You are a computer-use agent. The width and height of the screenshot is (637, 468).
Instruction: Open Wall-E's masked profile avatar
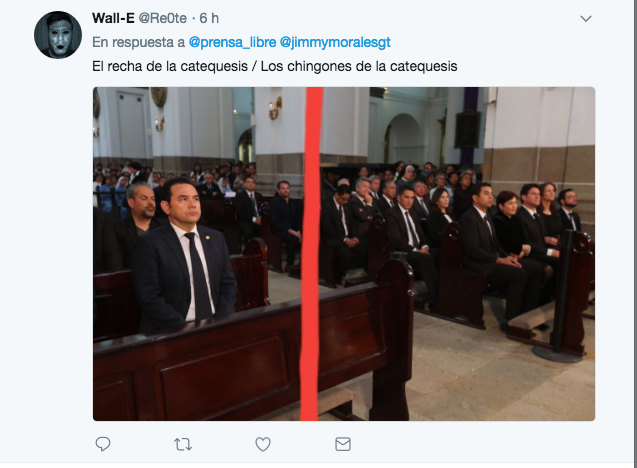point(58,35)
